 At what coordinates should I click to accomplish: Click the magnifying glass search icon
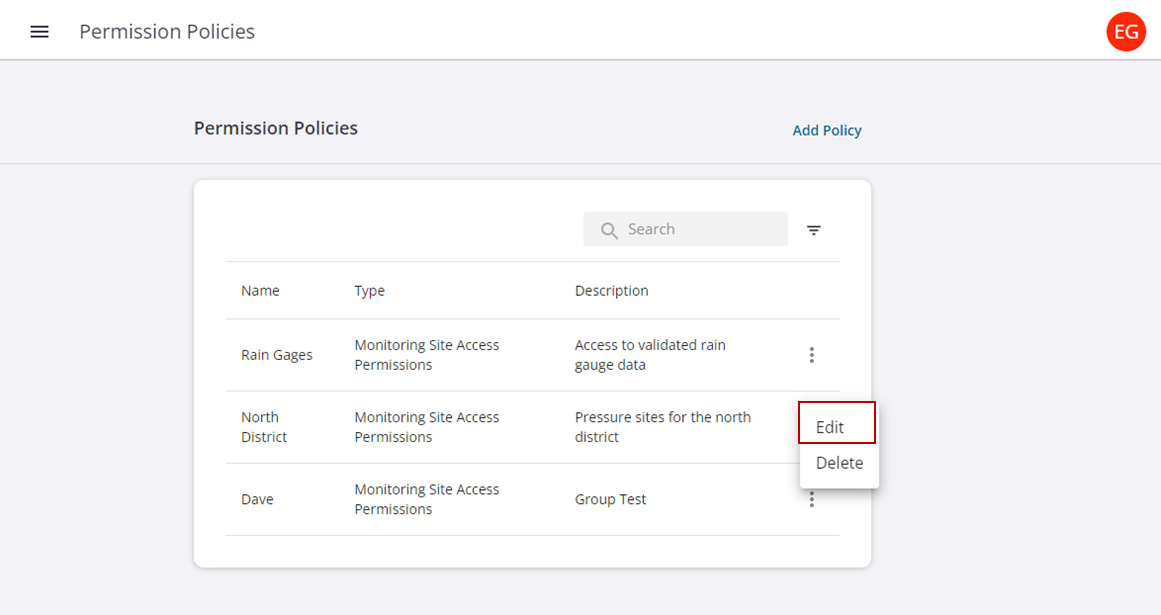tap(609, 230)
